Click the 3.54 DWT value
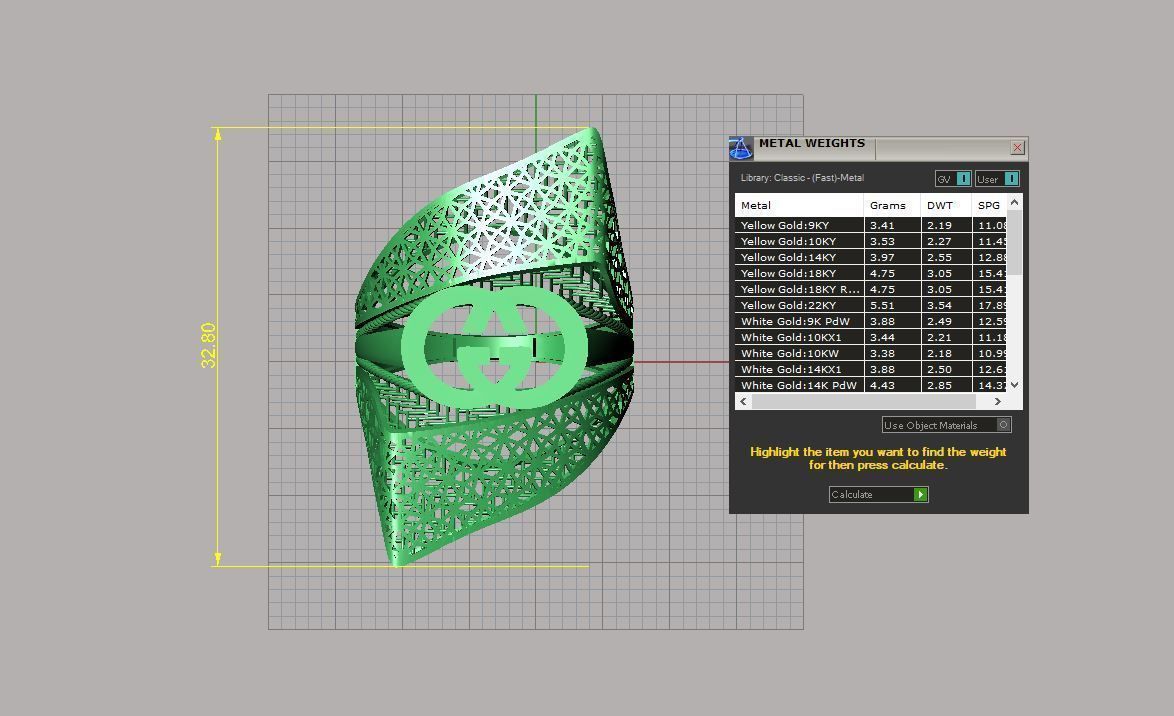 (x=939, y=305)
